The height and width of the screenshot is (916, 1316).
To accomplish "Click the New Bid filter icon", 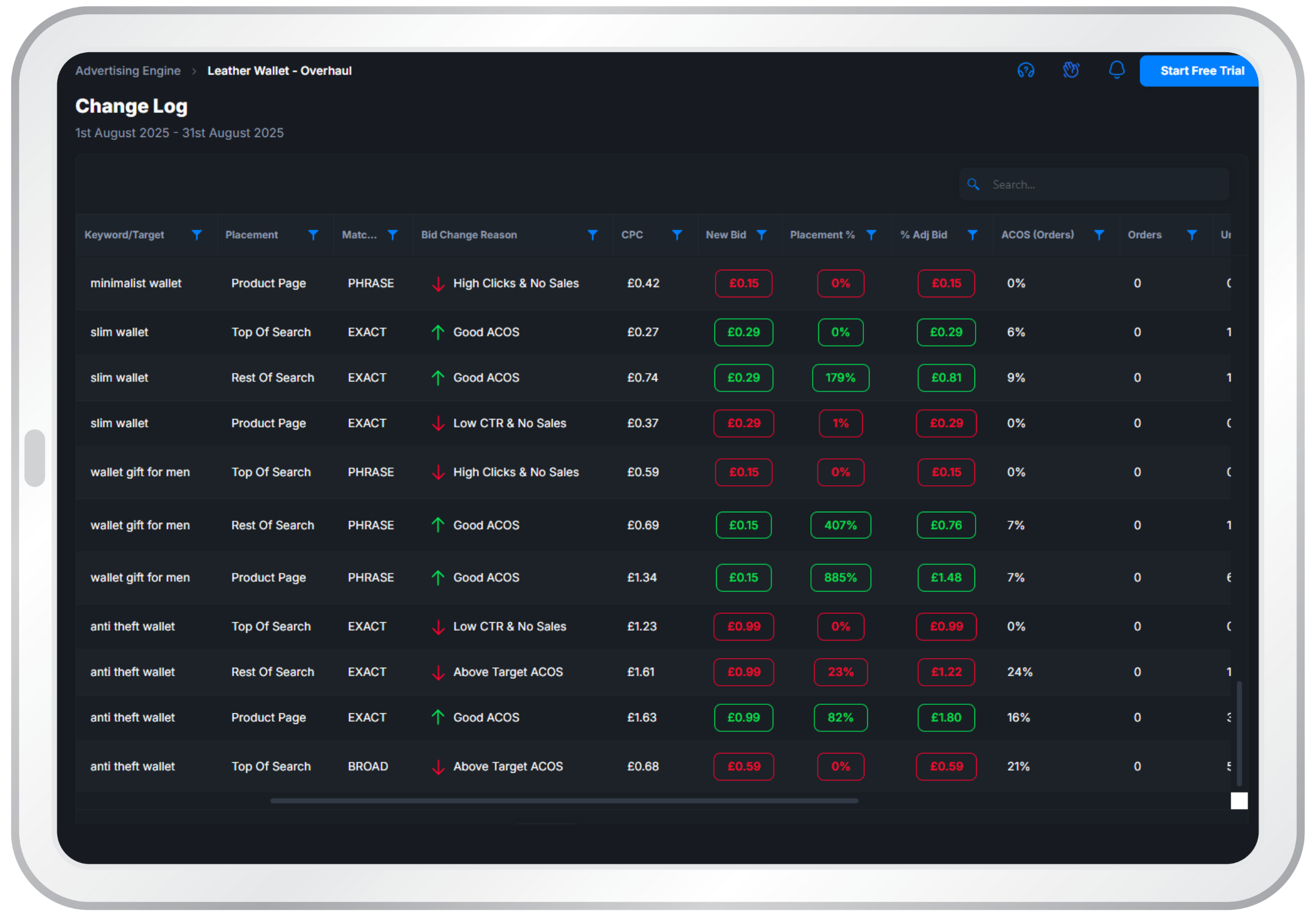I will (x=761, y=235).
